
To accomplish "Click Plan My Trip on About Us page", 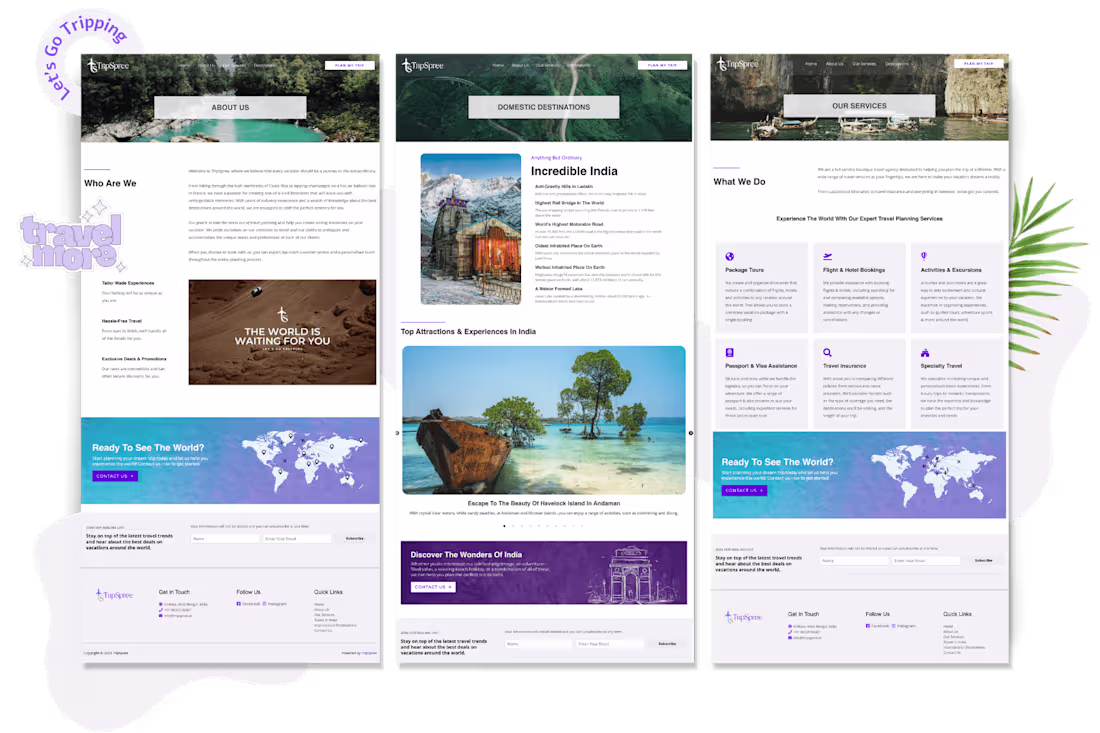I will coord(349,65).
